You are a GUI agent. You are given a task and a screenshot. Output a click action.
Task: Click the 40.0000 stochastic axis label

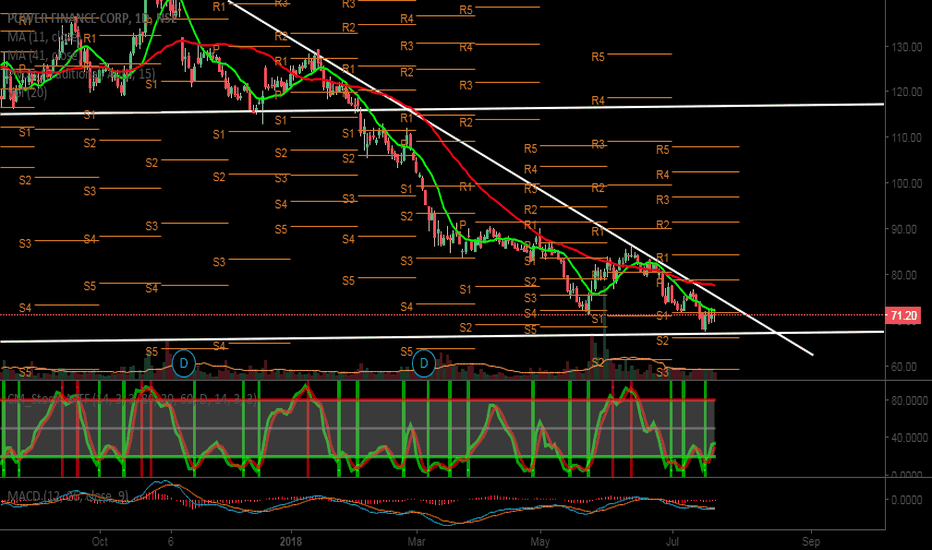[909, 438]
